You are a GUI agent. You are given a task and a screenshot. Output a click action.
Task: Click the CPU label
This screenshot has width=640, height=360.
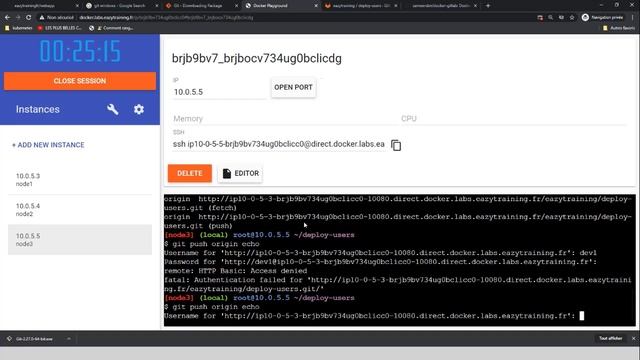(x=409, y=118)
